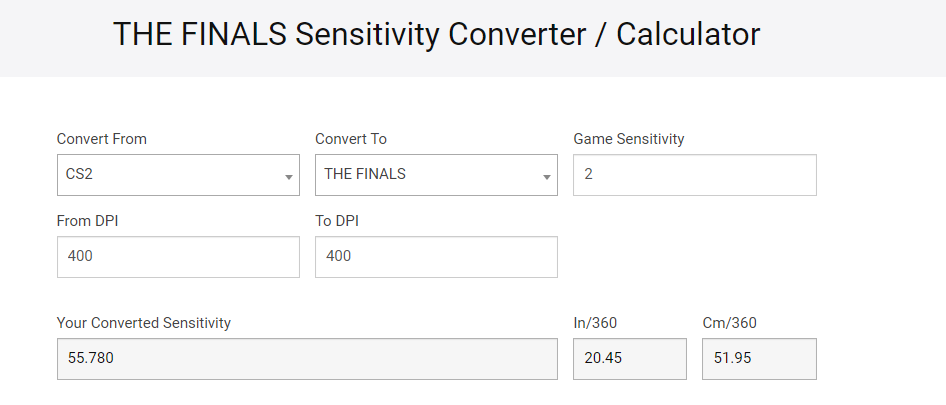The height and width of the screenshot is (405, 946).
Task: Click the Convert From label
Action: click(102, 139)
